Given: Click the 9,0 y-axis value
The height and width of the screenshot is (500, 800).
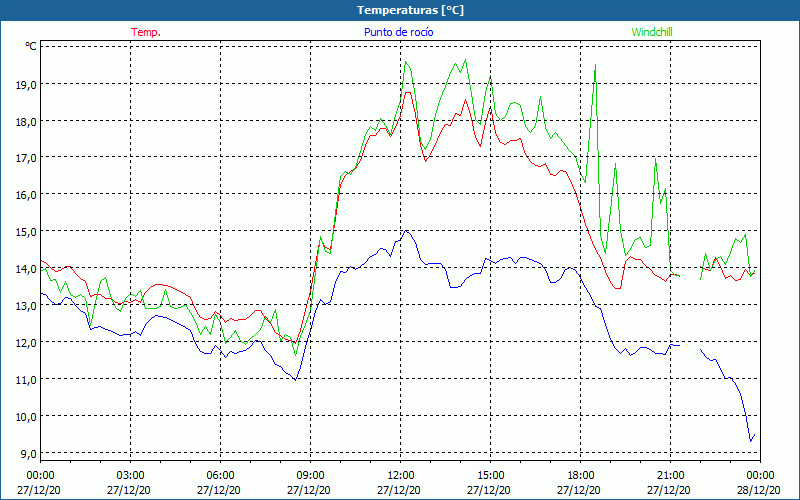Looking at the screenshot, I should [x=29, y=454].
